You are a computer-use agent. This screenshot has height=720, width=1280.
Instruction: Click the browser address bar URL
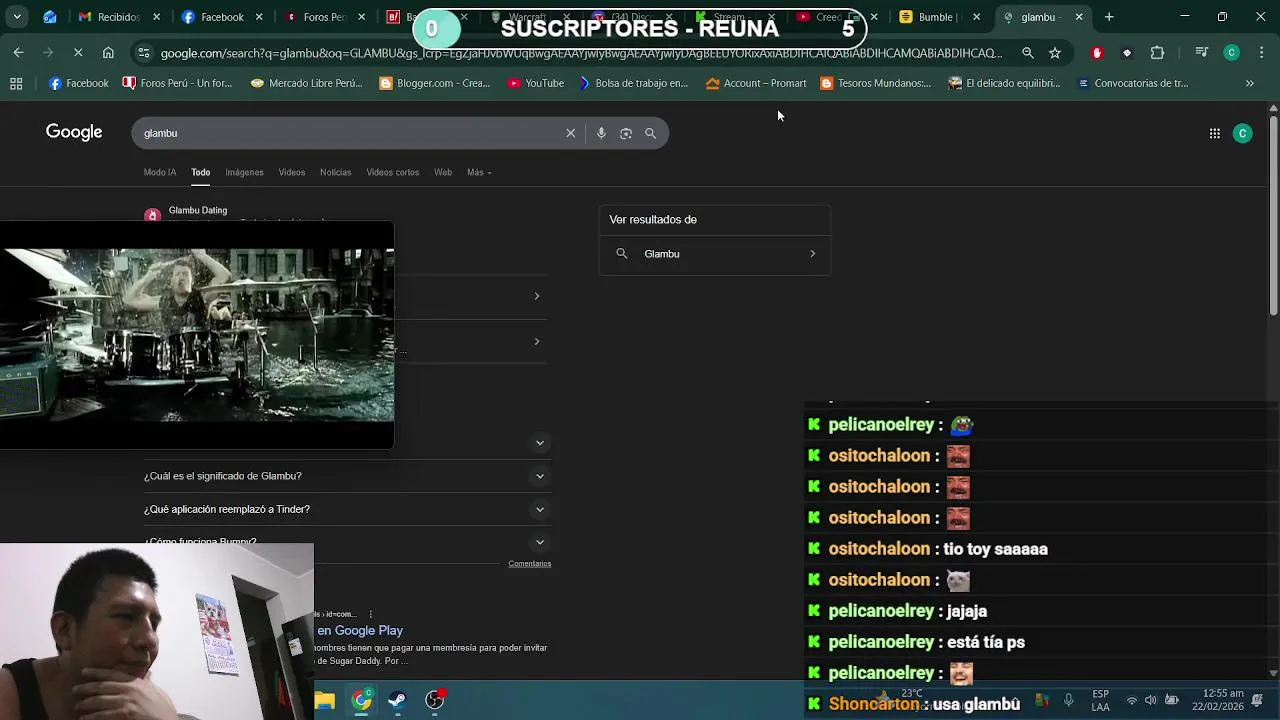[x=580, y=53]
